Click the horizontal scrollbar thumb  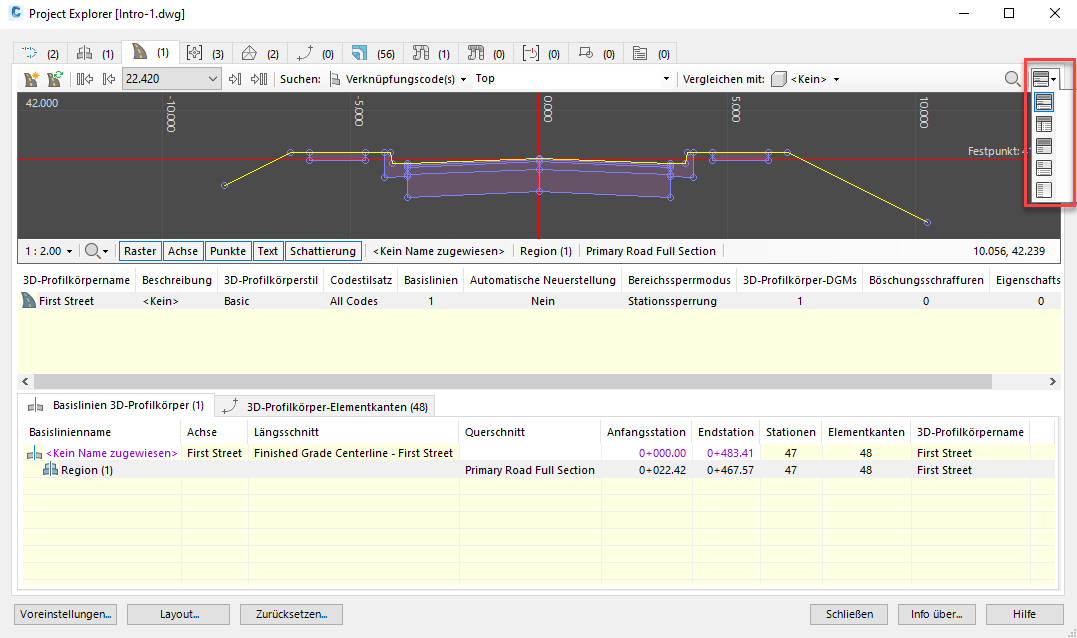point(512,381)
